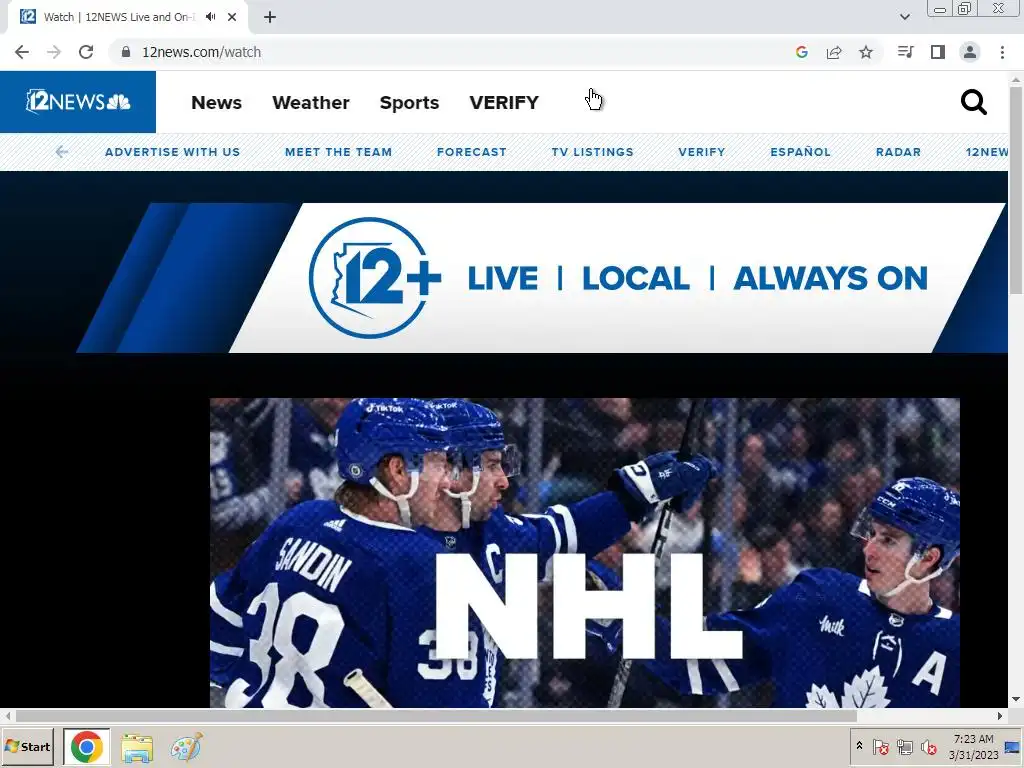Click the 12NEWS NBC logo
The height and width of the screenshot is (768, 1024).
click(x=78, y=102)
